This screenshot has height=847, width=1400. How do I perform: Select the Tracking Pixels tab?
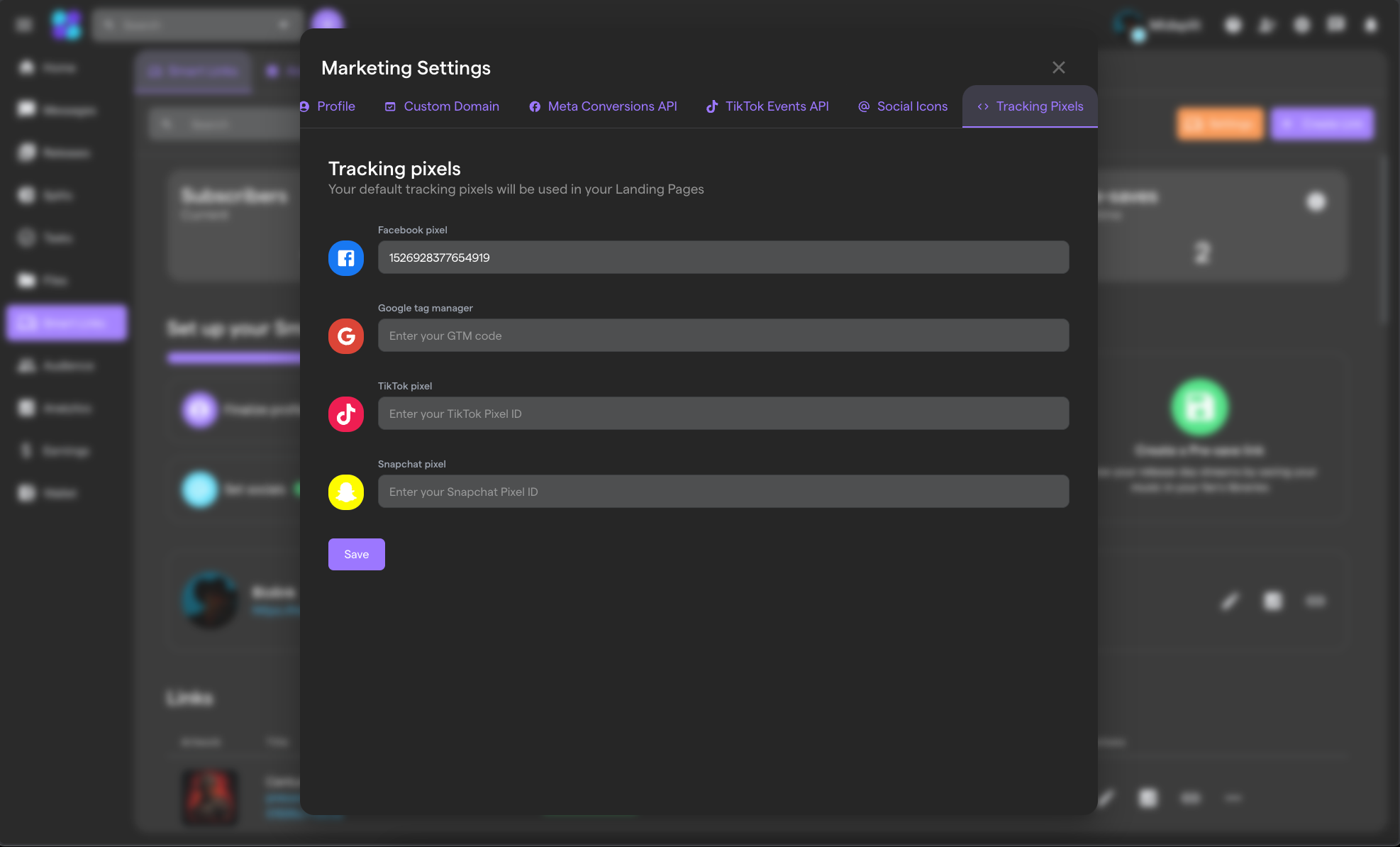(x=1030, y=106)
